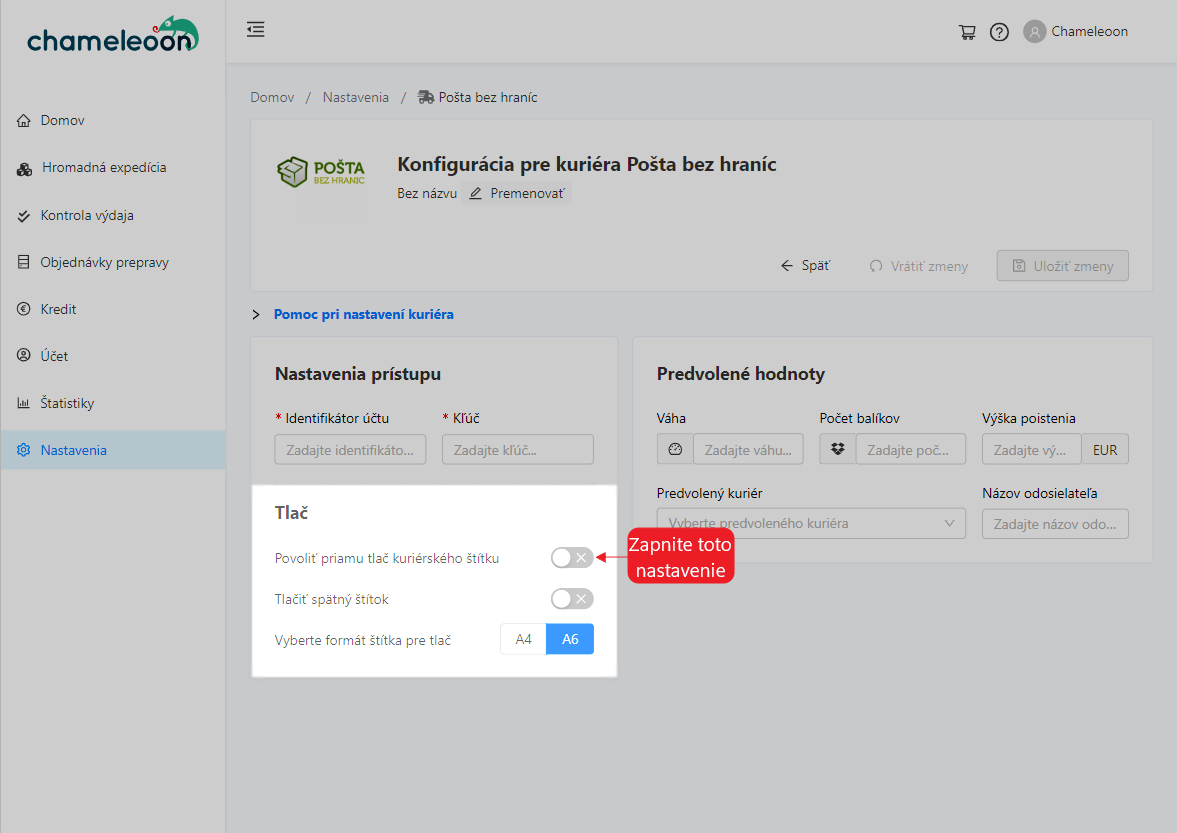Click the Identifikátor účtu input field
1177x833 pixels.
(350, 450)
